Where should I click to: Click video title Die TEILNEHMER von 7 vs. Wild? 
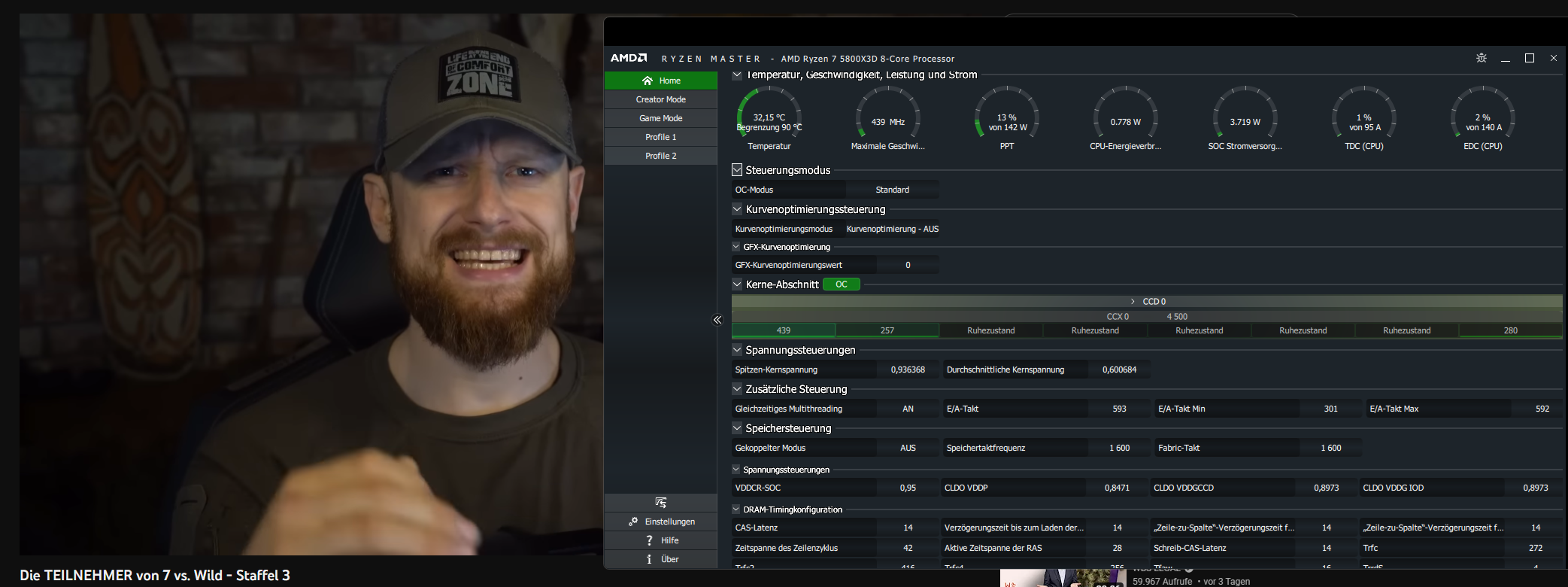point(155,575)
